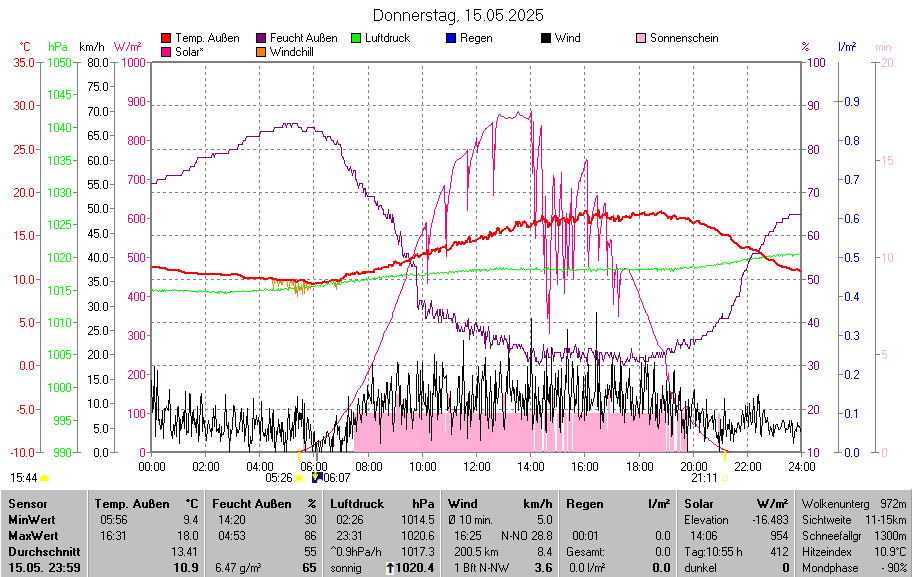Click the maximum humidity value 86
912x577 pixels.
(x=311, y=536)
